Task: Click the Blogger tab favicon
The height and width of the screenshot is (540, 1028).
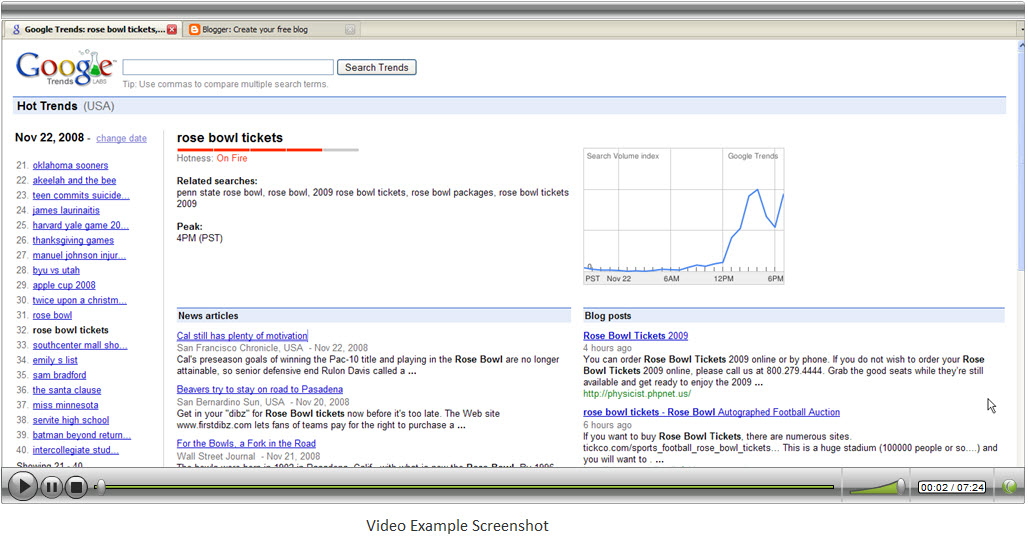Action: point(194,30)
